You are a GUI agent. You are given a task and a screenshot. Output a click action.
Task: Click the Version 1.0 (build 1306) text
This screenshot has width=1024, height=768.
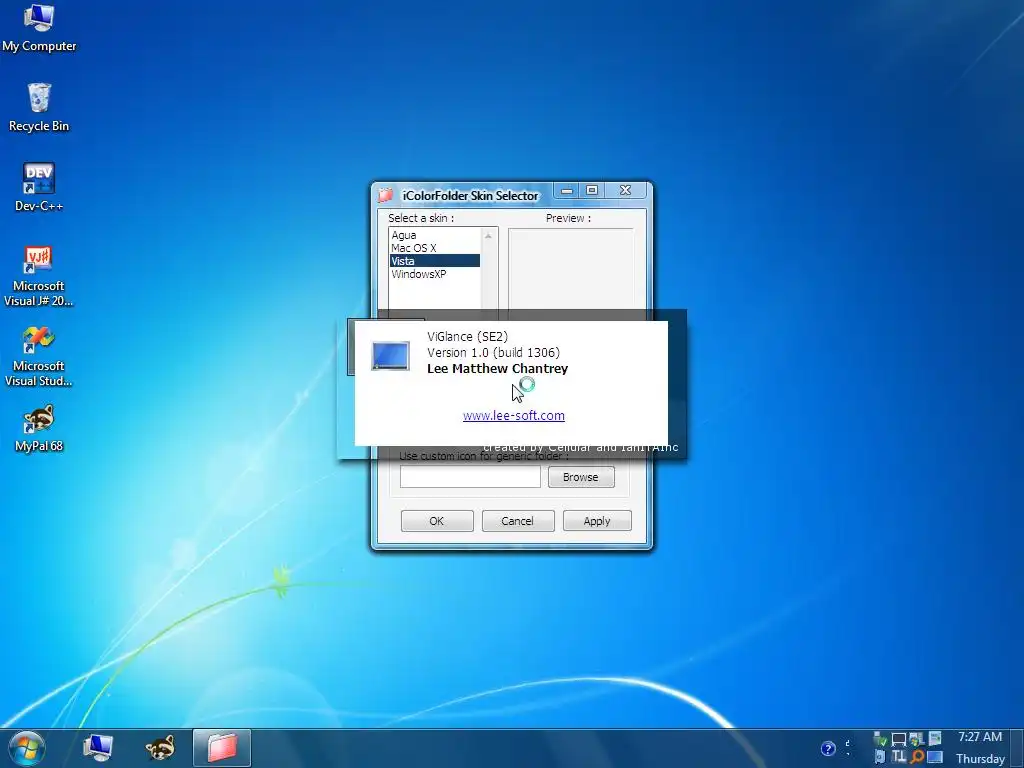494,353
